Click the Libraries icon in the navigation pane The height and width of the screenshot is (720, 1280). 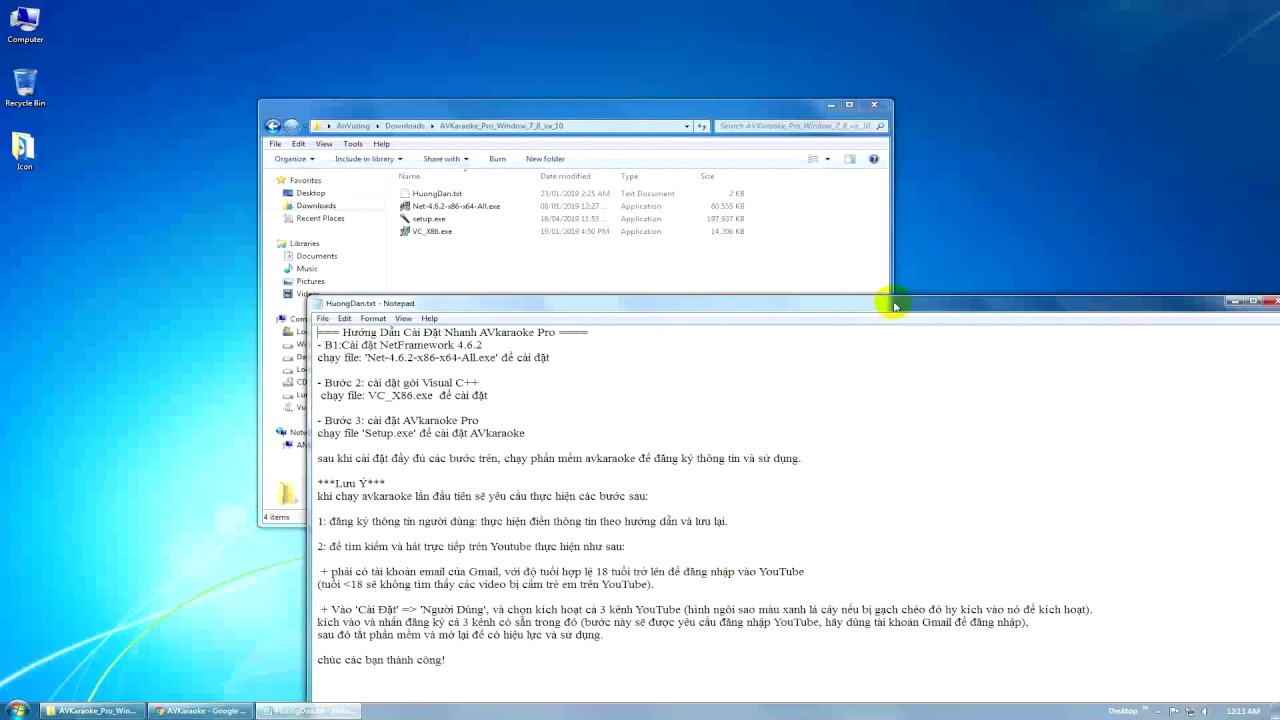tap(281, 243)
